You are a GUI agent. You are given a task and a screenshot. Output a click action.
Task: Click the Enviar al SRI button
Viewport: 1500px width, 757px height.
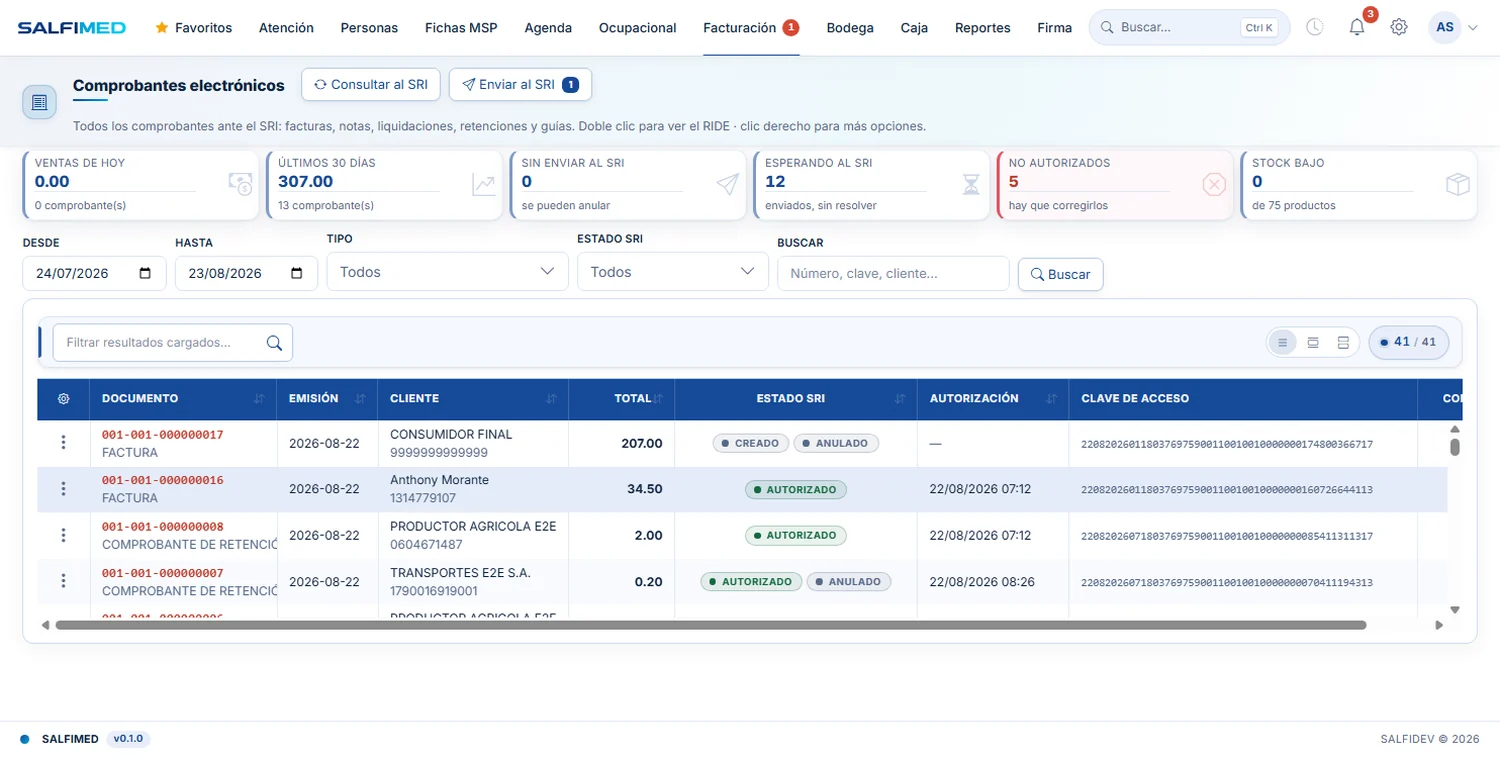click(x=520, y=85)
